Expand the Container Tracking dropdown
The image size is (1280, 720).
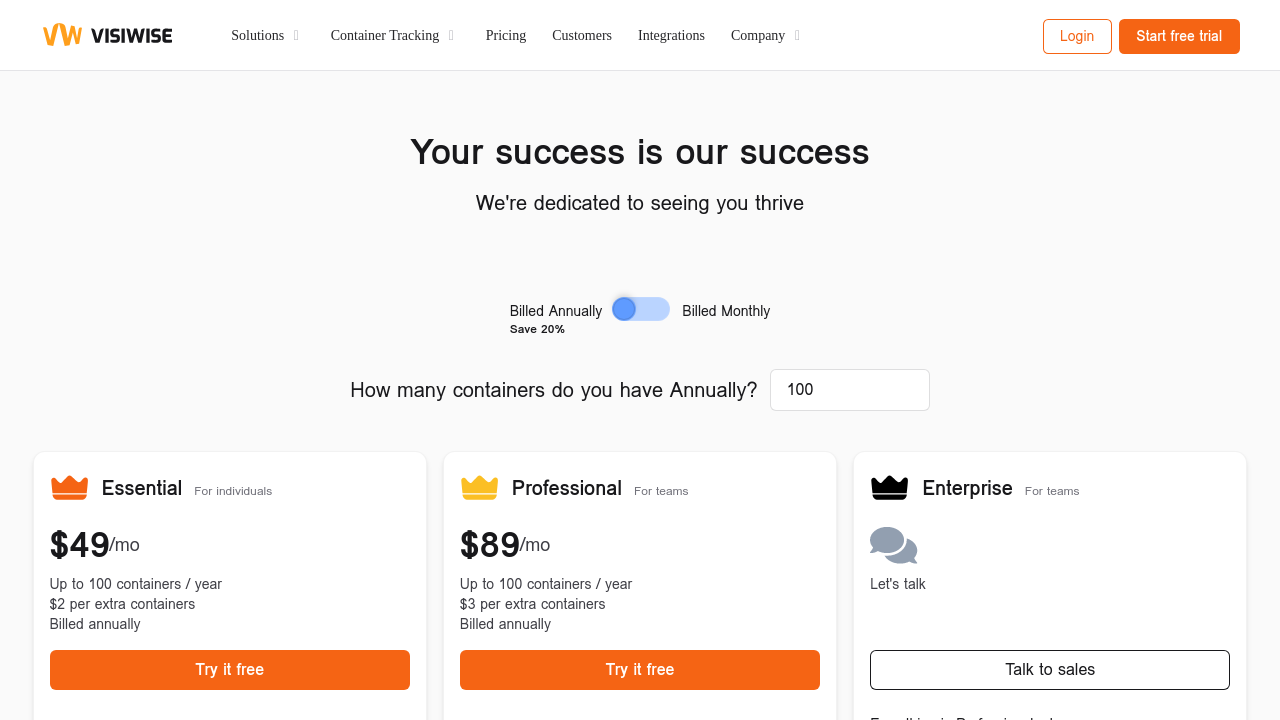(392, 36)
